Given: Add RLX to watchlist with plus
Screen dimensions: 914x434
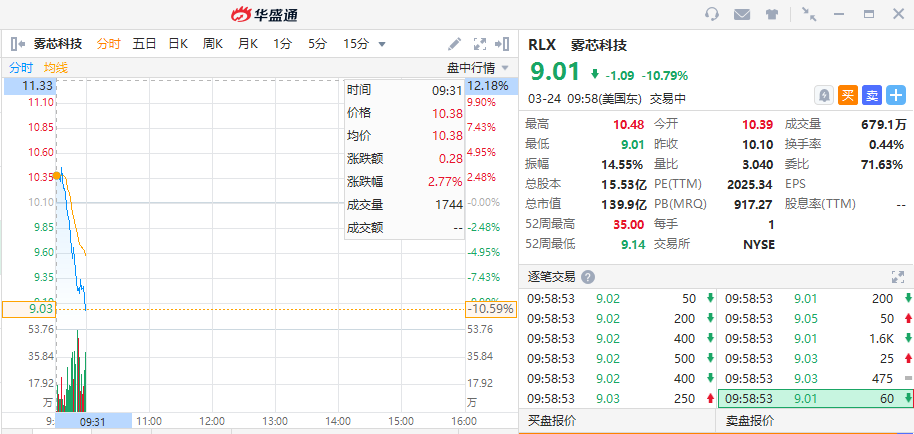Looking at the screenshot, I should (896, 95).
